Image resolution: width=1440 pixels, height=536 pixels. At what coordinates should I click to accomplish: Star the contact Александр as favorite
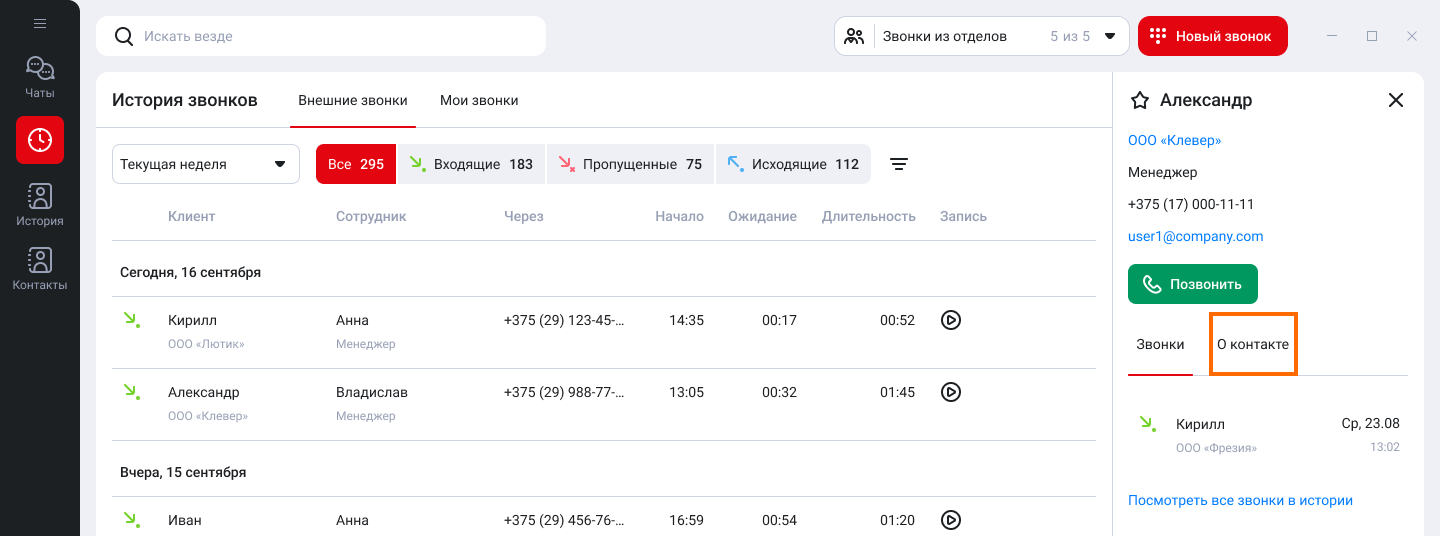[1139, 100]
